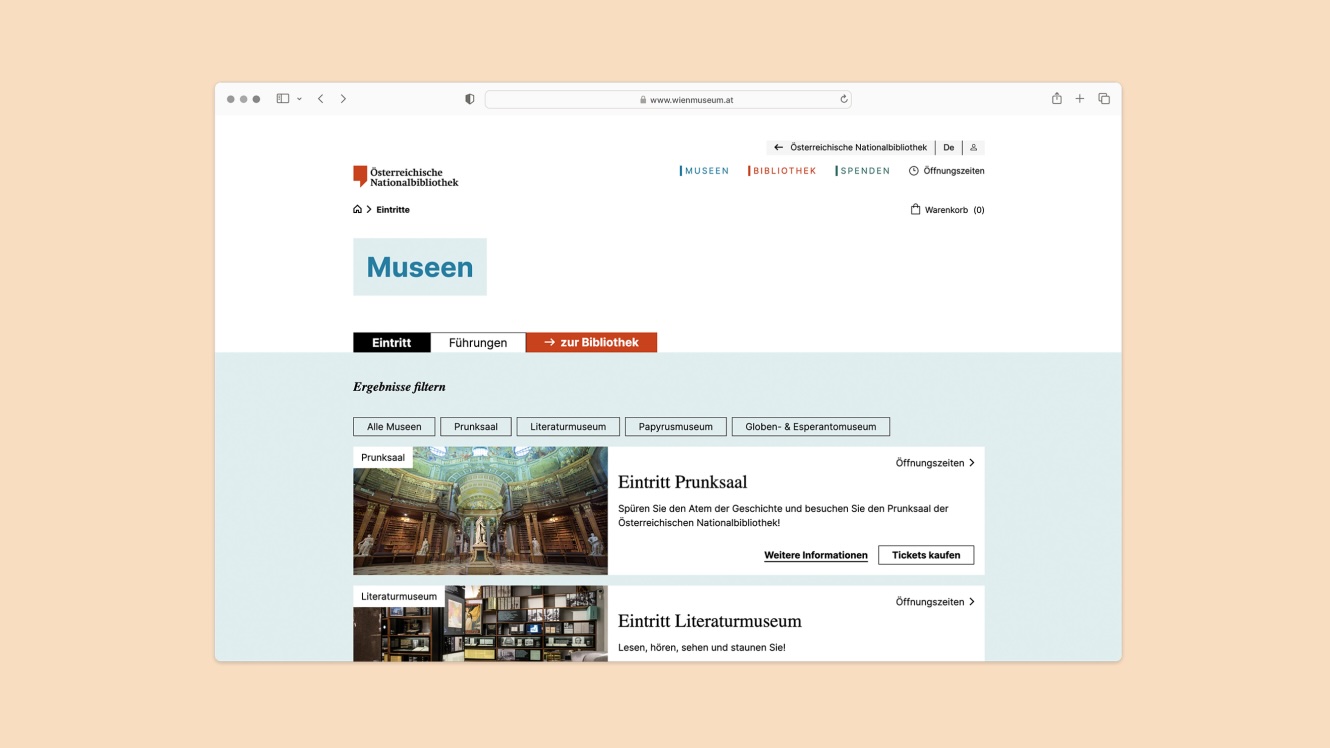Go back to Österreichische Nationalbibliothek main site
The image size is (1330, 748).
[851, 147]
